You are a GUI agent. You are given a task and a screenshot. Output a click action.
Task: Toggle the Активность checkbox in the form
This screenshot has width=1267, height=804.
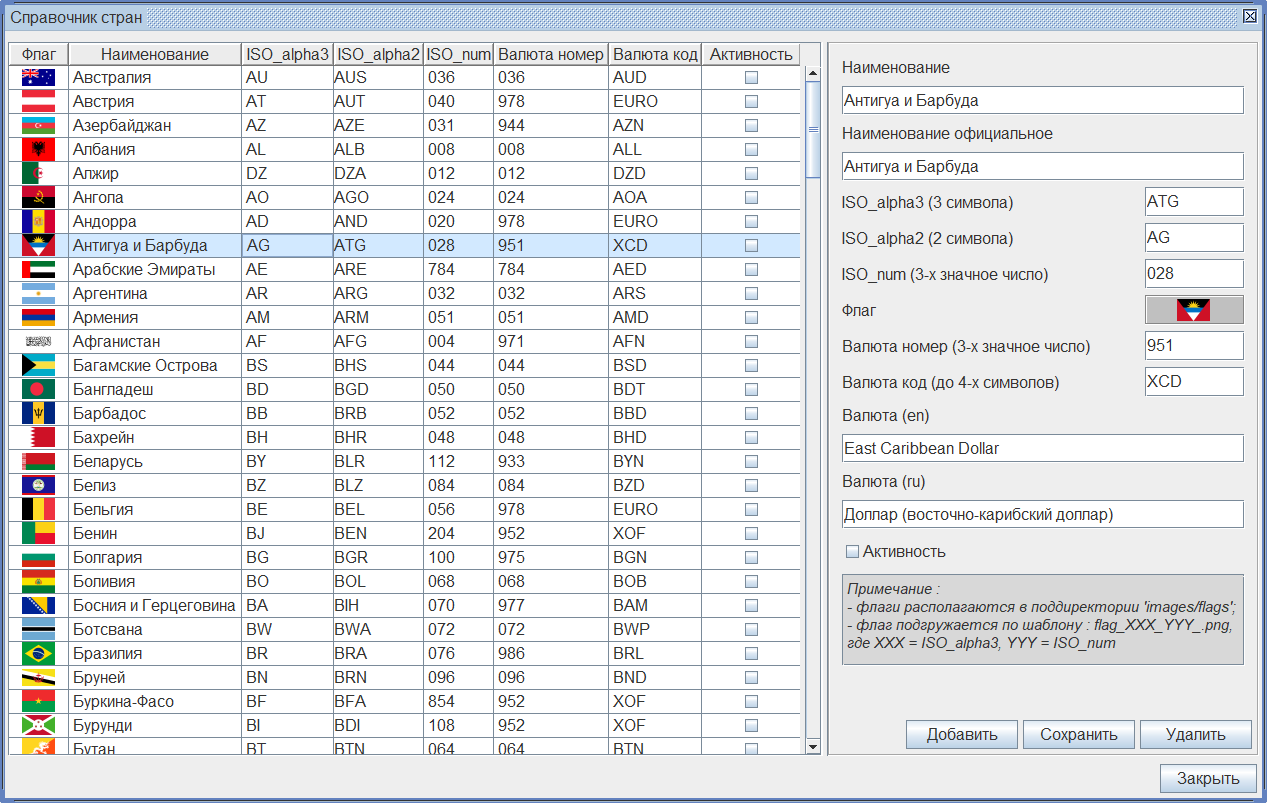(853, 551)
